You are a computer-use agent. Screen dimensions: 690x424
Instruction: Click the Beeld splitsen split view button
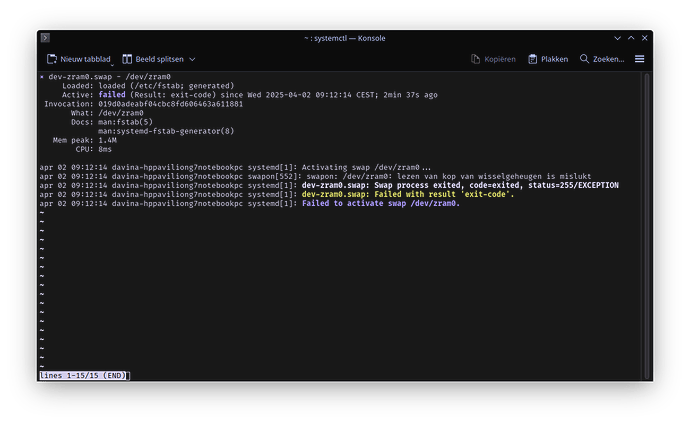point(153,59)
